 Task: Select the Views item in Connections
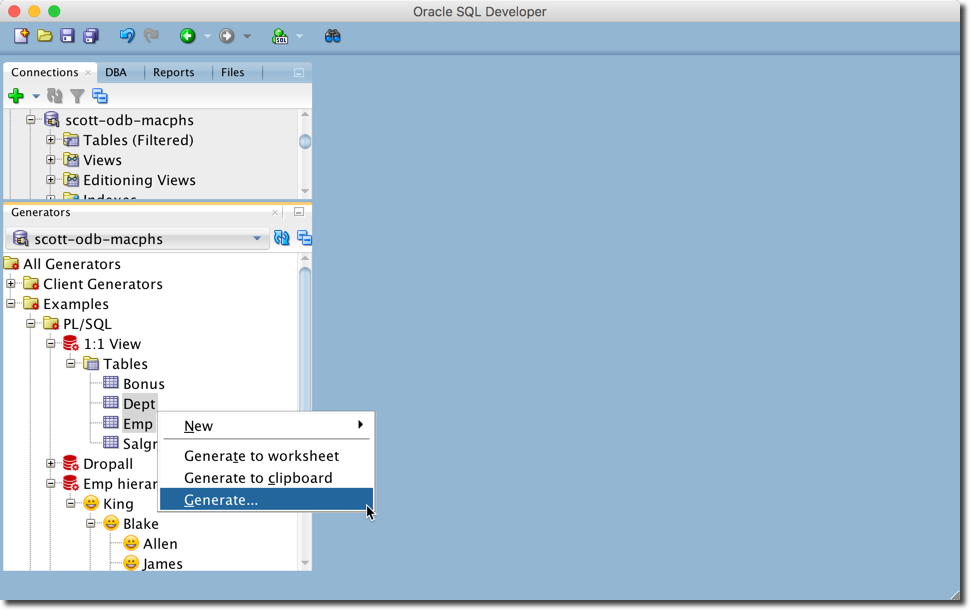[102, 160]
